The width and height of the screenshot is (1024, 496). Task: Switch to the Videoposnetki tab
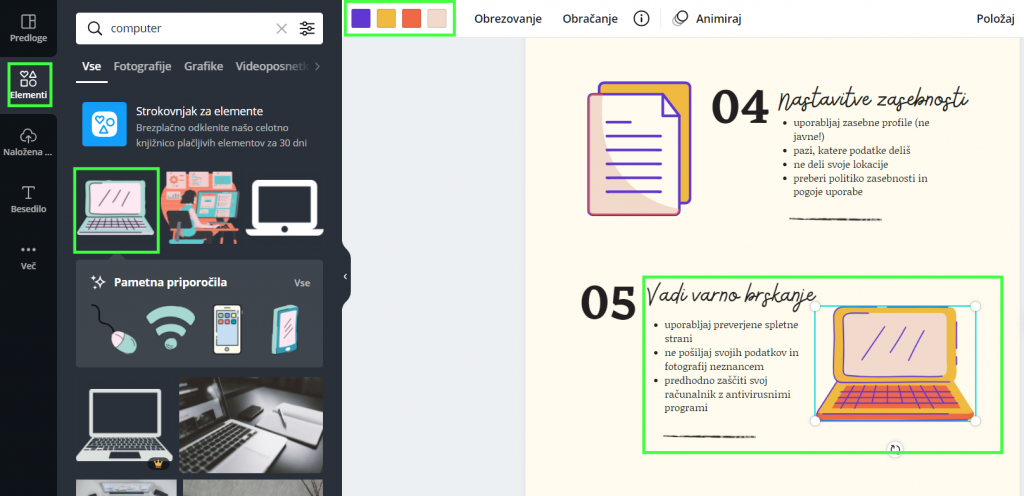coord(272,66)
